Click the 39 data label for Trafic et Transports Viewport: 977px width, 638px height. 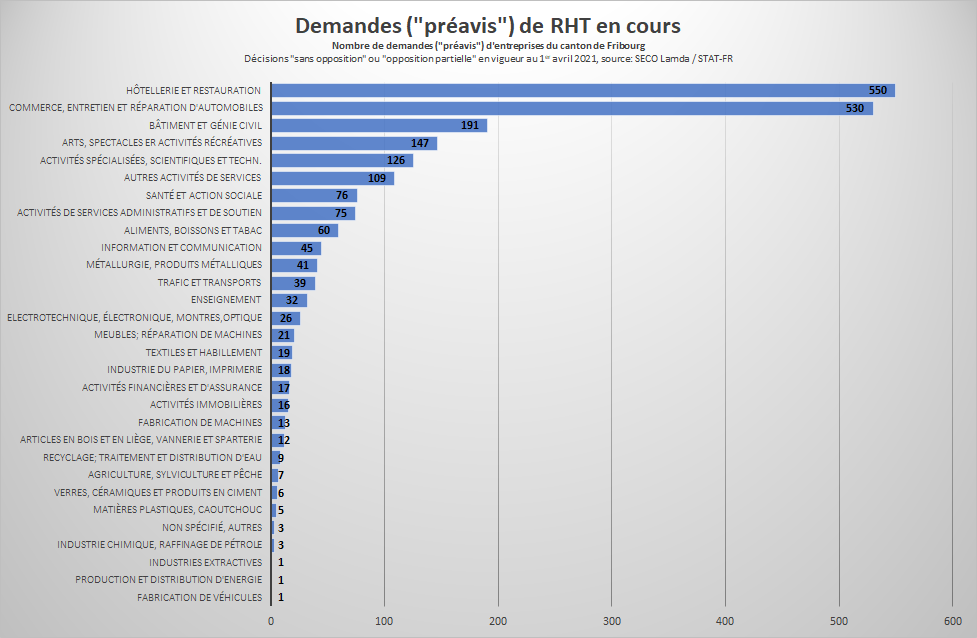pos(299,283)
